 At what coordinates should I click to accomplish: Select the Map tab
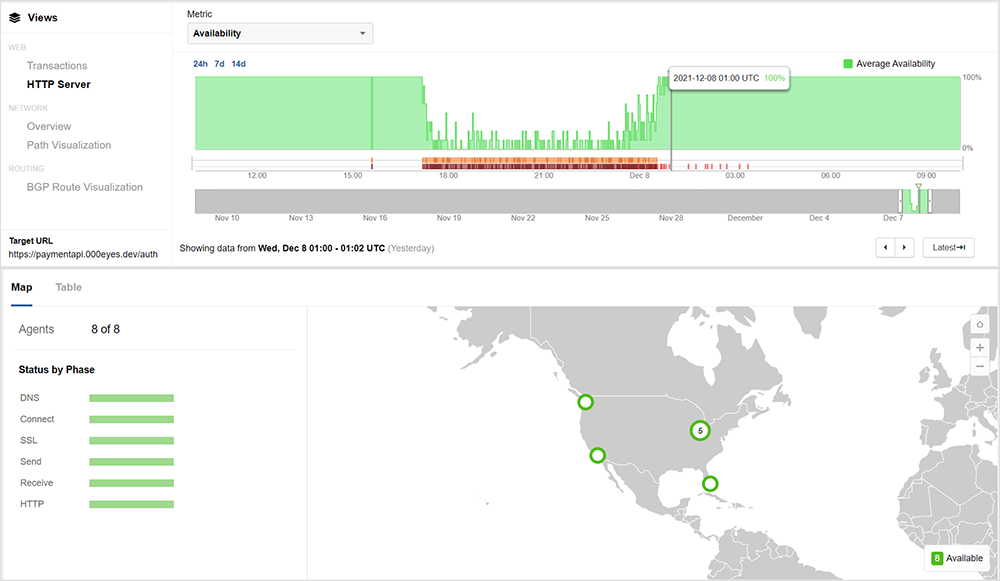point(21,287)
